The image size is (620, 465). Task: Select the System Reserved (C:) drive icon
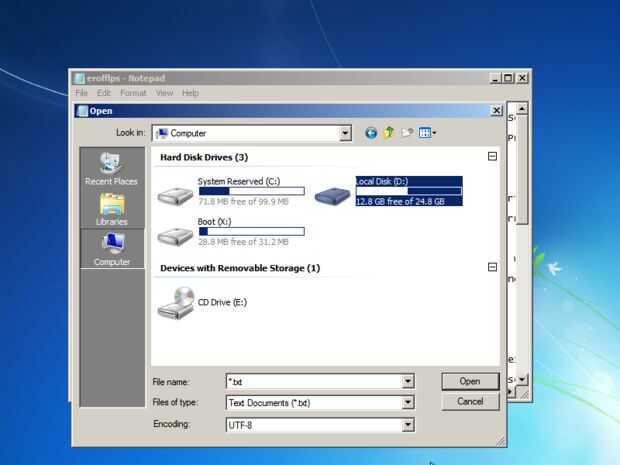point(175,195)
